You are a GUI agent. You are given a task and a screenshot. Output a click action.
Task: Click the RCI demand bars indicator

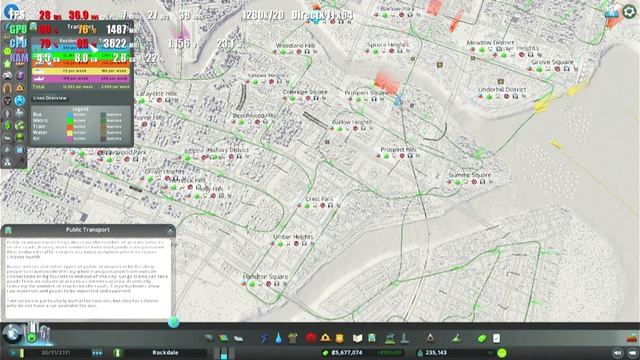(224, 353)
